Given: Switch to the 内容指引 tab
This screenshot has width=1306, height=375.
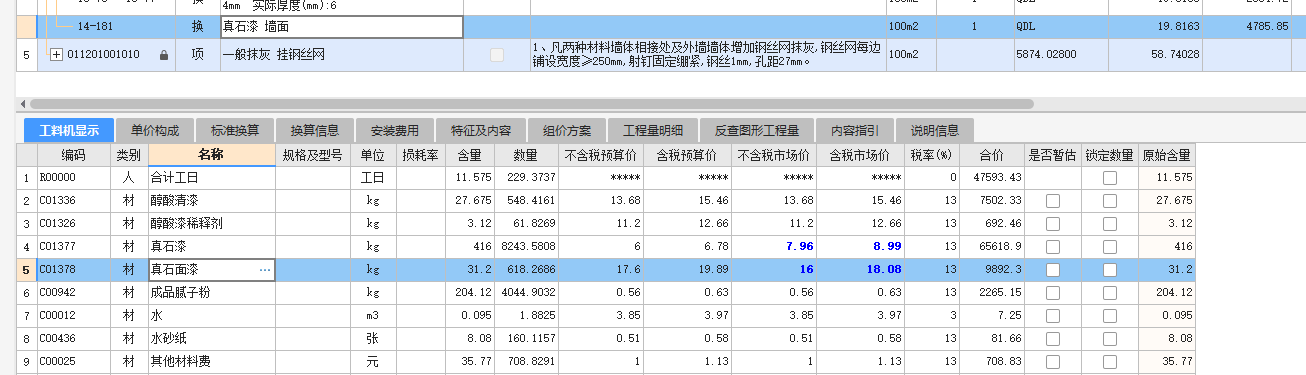Looking at the screenshot, I should point(855,130).
